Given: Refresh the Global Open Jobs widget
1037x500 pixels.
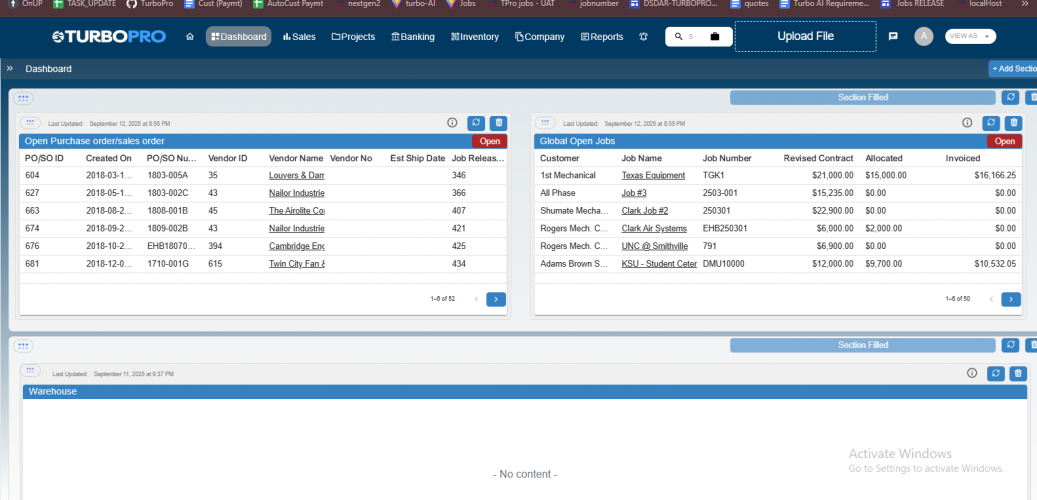Looking at the screenshot, I should 991,123.
